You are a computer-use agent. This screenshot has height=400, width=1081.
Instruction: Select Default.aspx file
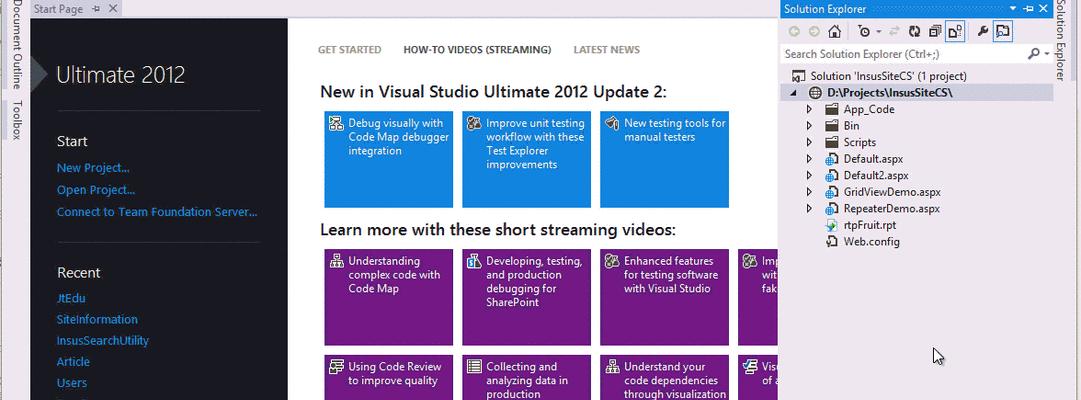point(873,159)
